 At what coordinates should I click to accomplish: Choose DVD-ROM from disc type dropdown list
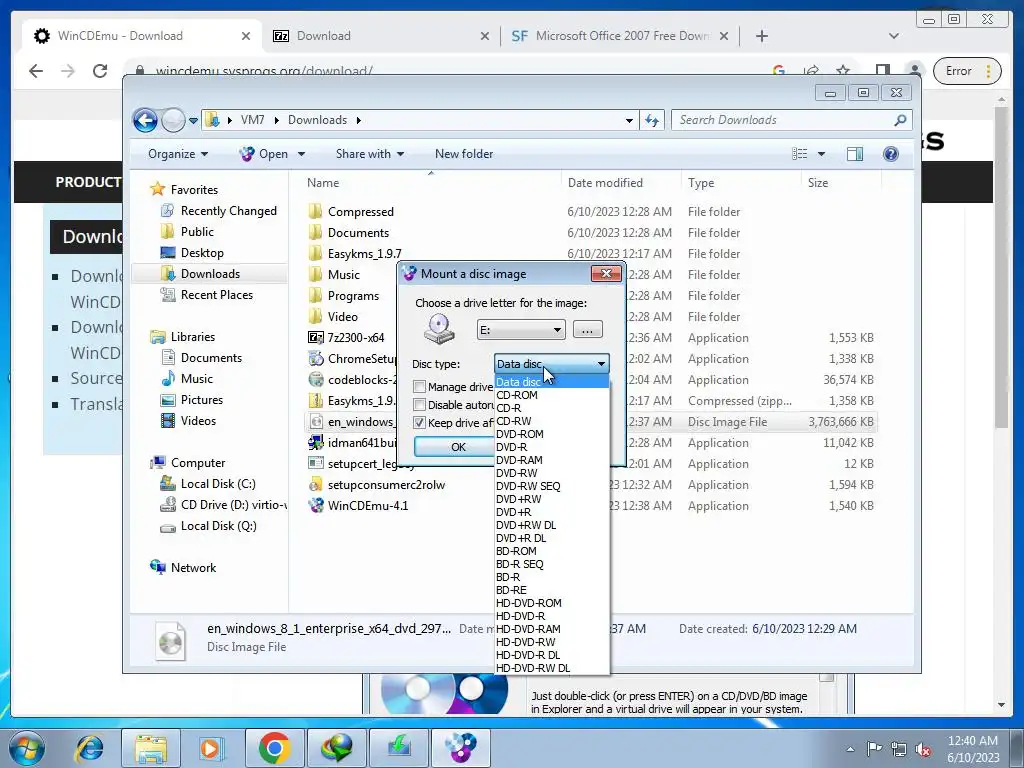tap(519, 434)
